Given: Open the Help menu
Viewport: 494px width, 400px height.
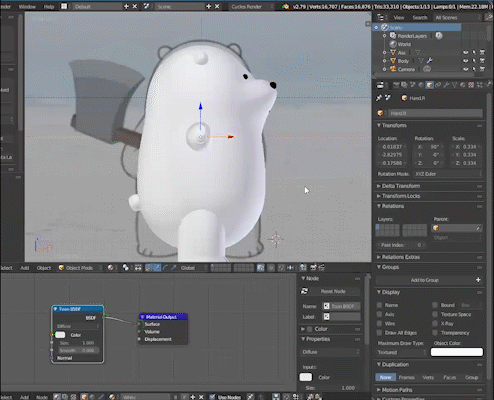Looking at the screenshot, I should tap(49, 6).
